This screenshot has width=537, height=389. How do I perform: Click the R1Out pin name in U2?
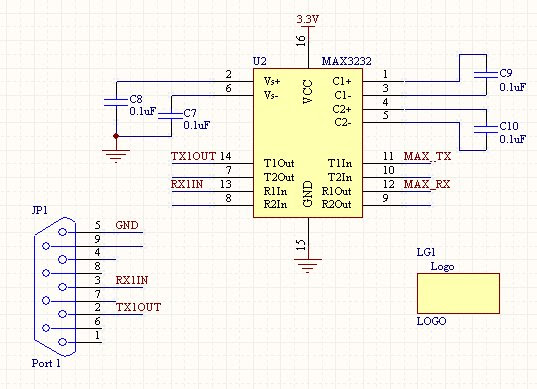[337, 191]
